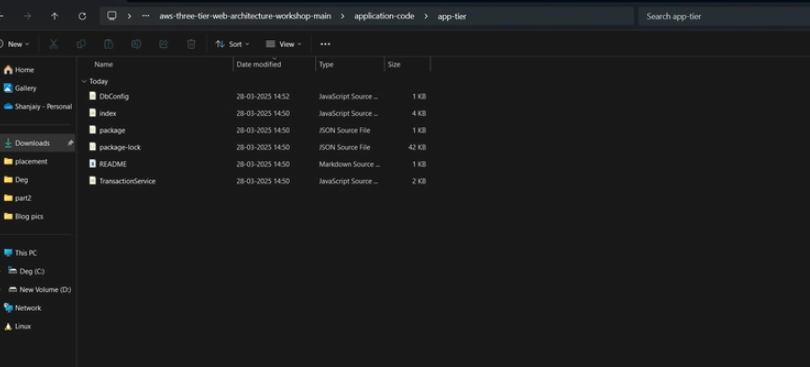Open the part2 folder in sidebar

23,198
